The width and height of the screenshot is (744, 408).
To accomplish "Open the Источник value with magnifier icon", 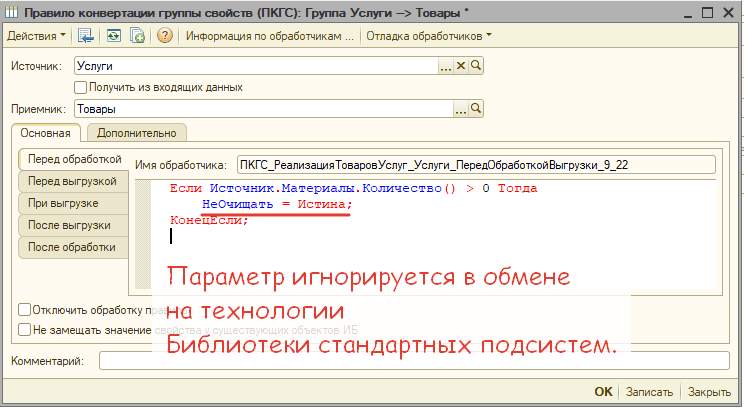I will click(x=475, y=66).
